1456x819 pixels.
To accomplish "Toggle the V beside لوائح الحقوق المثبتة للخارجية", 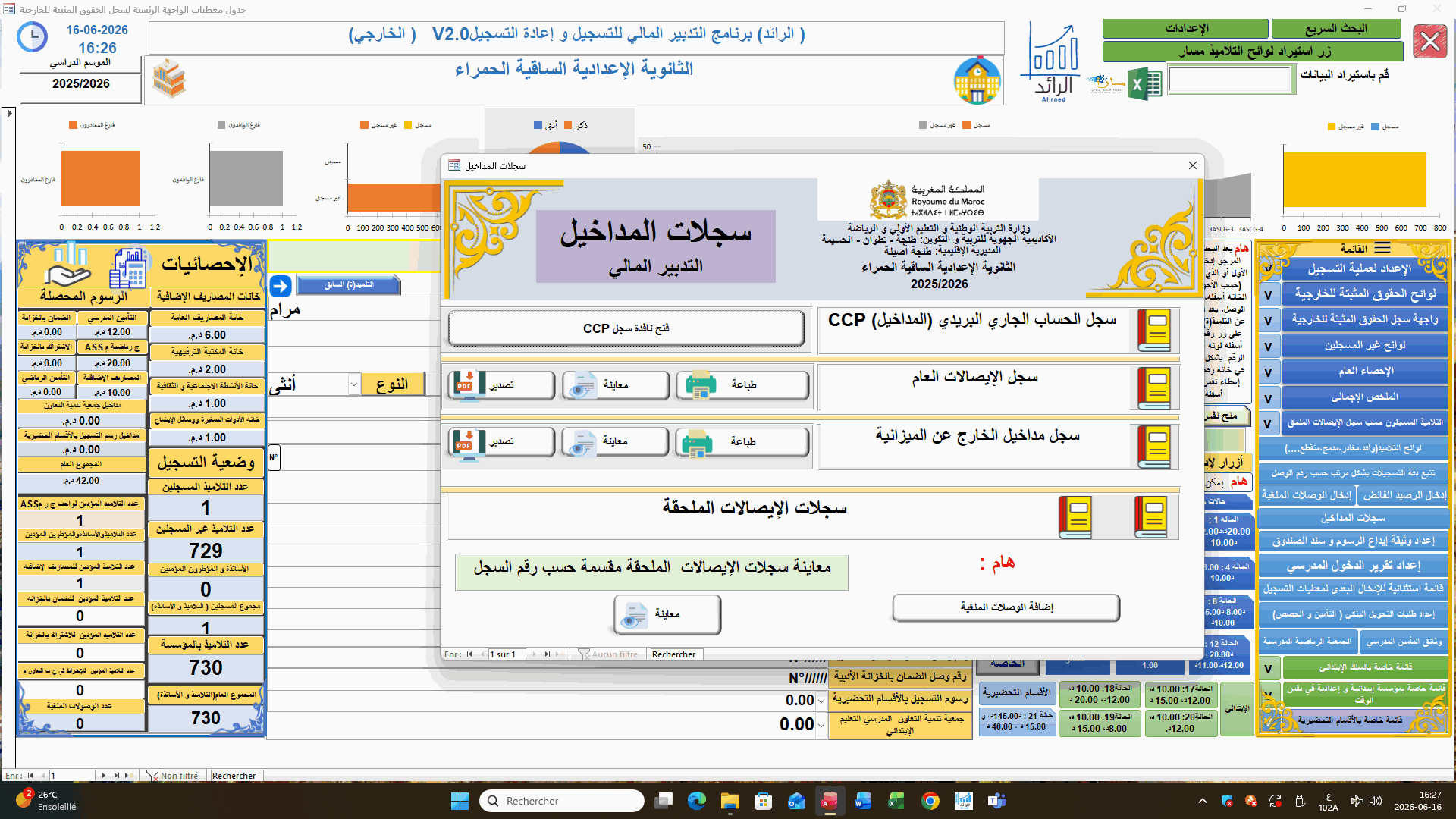I will (1268, 295).
